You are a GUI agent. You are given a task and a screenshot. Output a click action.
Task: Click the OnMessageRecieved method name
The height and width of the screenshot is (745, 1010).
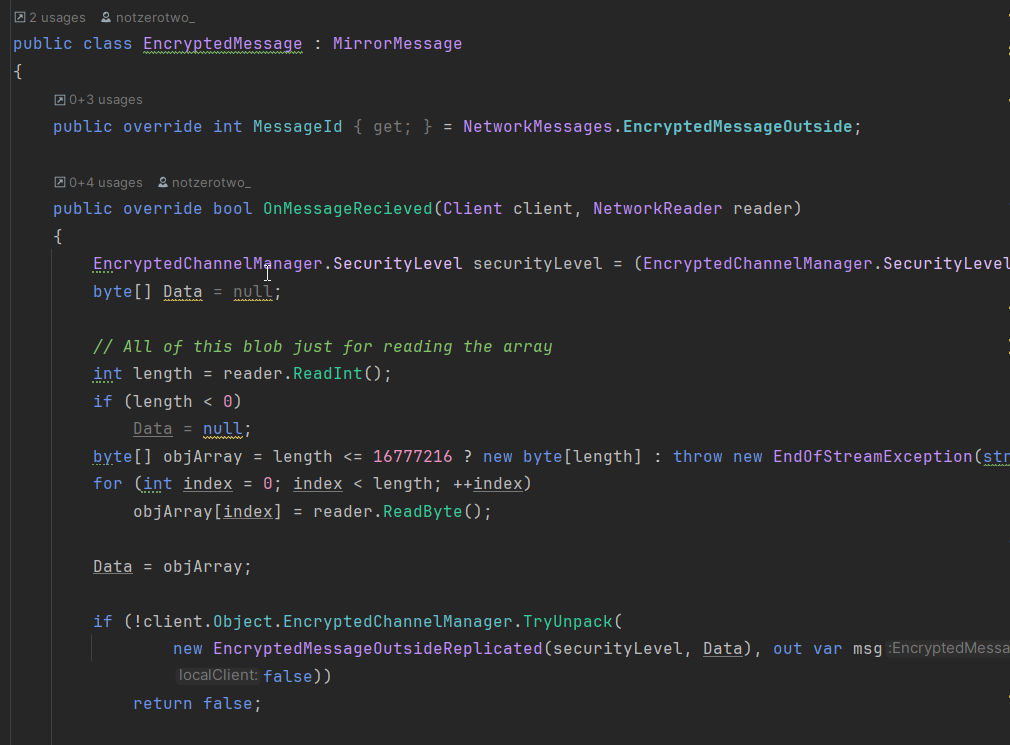coord(348,209)
